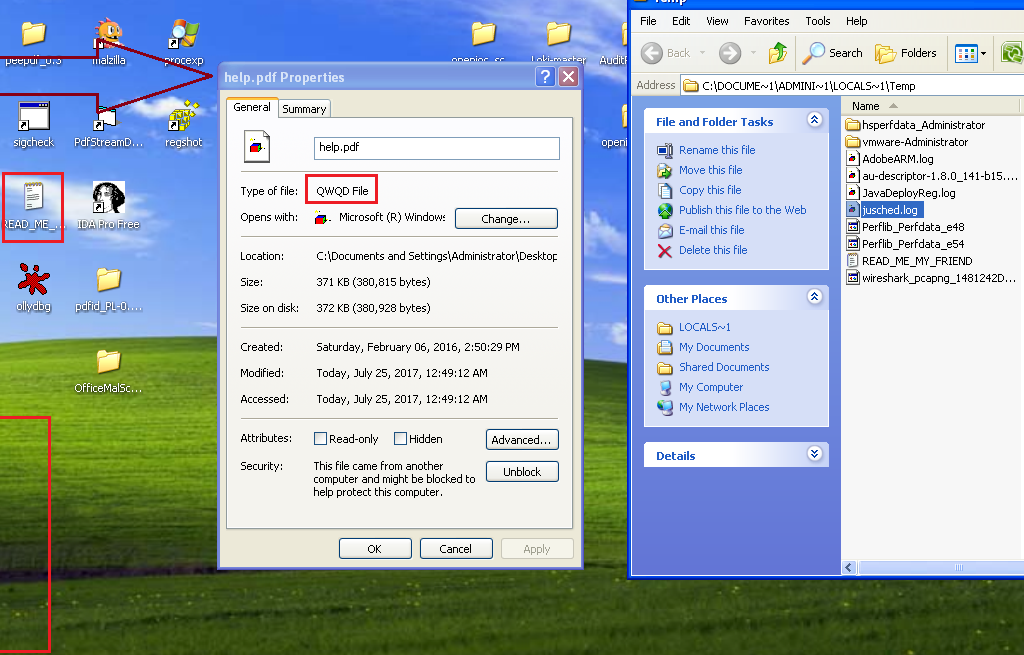Click the Unblock button

tap(522, 471)
